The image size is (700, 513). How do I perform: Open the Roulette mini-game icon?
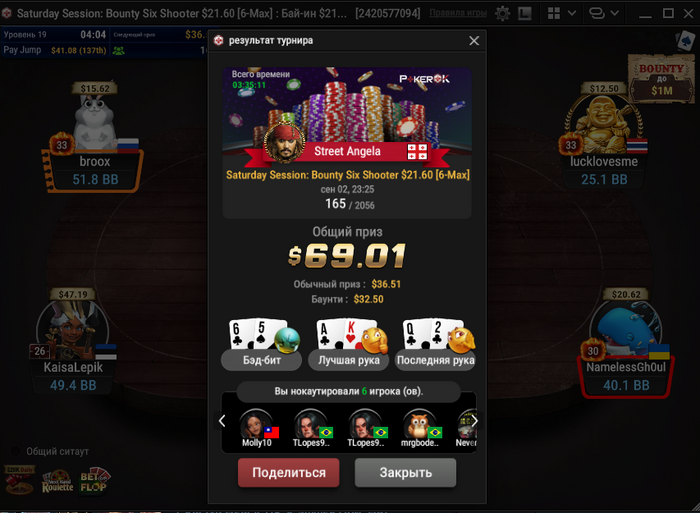(x=58, y=481)
